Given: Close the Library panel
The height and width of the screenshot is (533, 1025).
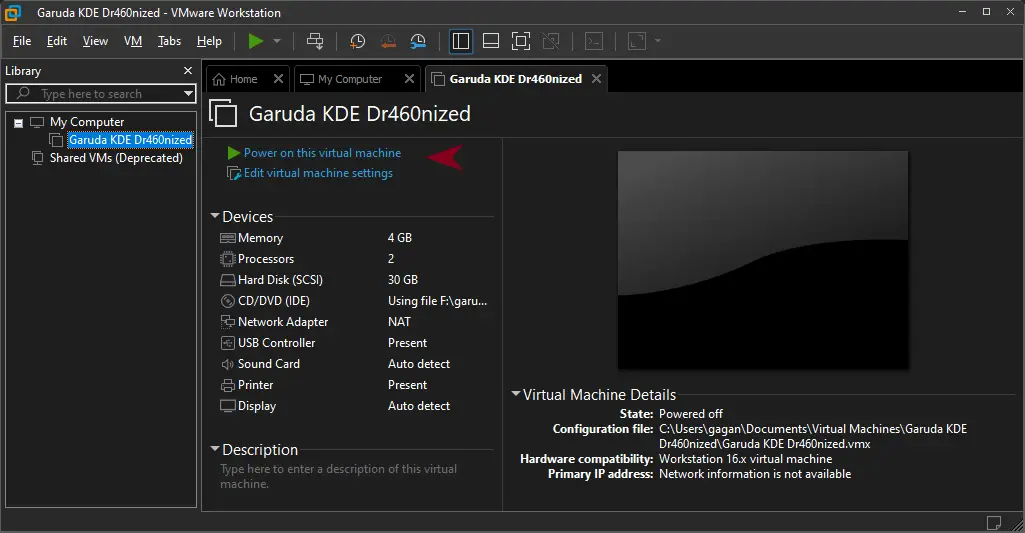Looking at the screenshot, I should (x=188, y=71).
